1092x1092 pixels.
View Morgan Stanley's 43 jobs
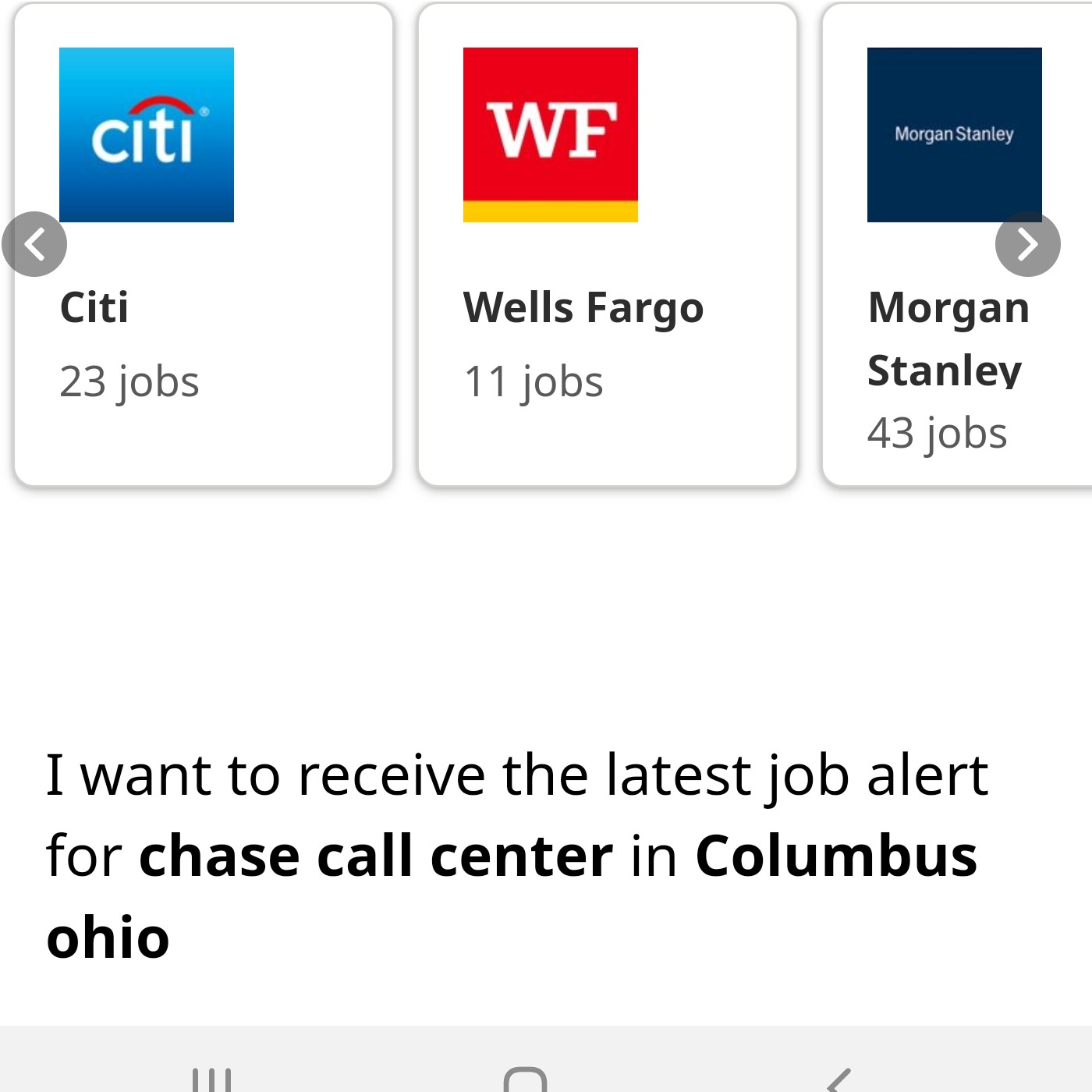coord(938,434)
